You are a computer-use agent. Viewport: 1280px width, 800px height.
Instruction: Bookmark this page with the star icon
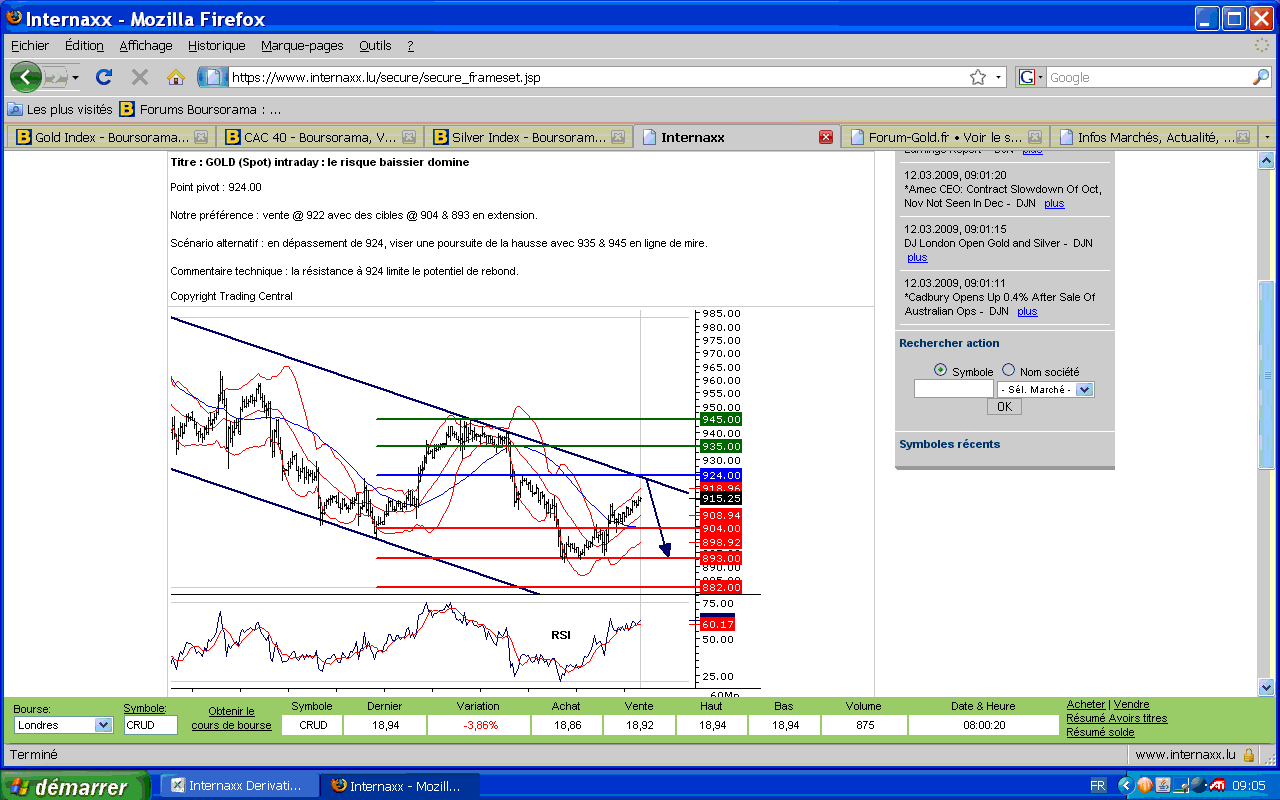coord(978,77)
